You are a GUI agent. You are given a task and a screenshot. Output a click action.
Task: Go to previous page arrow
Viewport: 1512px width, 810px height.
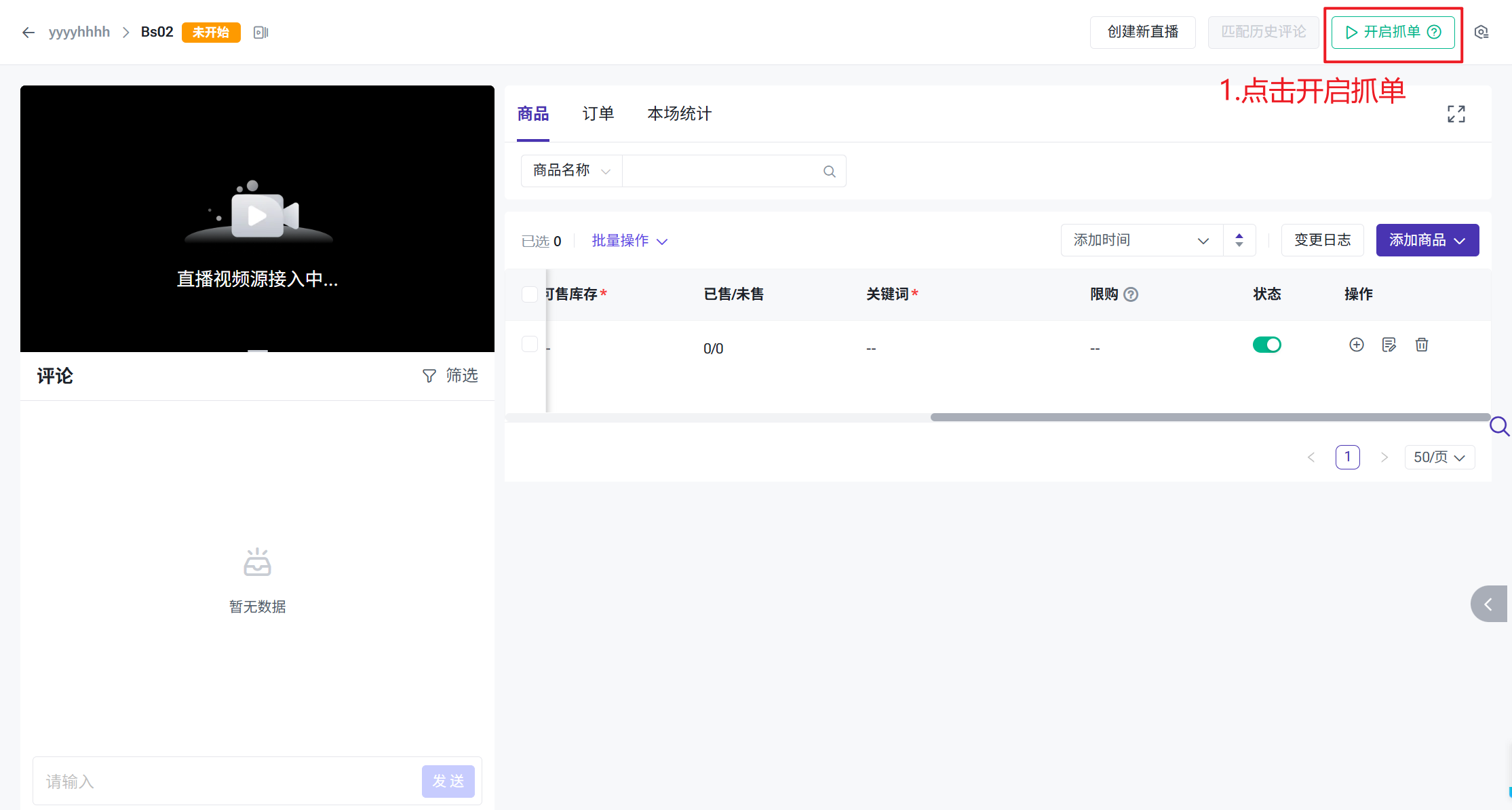[x=1311, y=457]
